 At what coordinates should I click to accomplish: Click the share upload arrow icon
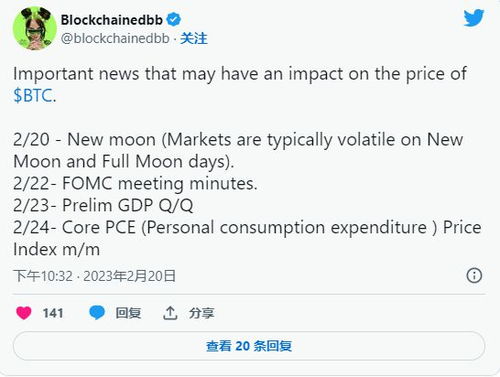click(x=170, y=313)
